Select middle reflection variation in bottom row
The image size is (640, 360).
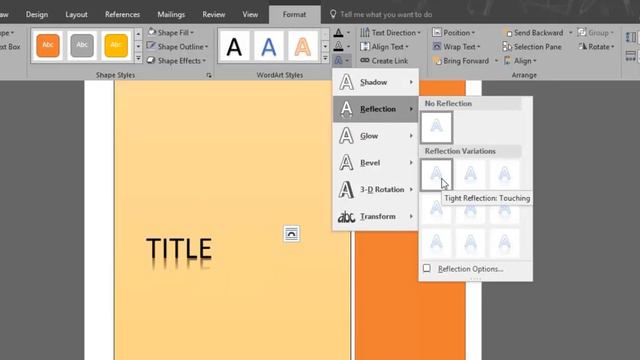click(471, 243)
